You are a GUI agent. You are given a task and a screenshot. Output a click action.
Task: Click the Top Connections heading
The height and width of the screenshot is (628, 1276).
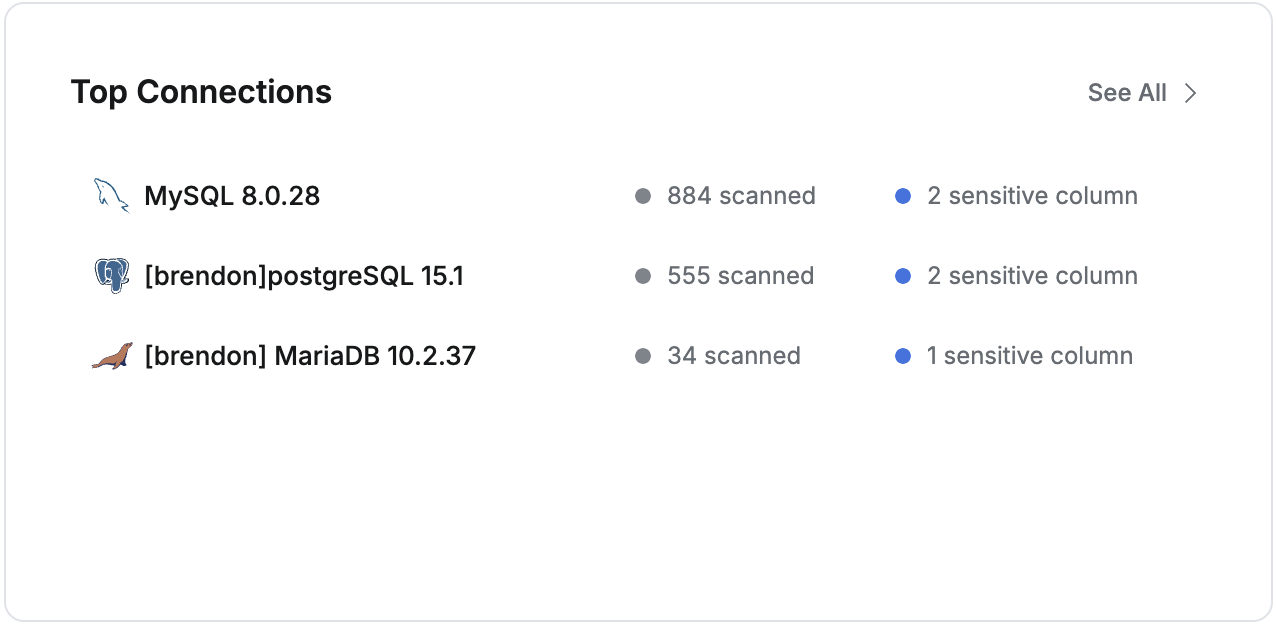tap(201, 92)
